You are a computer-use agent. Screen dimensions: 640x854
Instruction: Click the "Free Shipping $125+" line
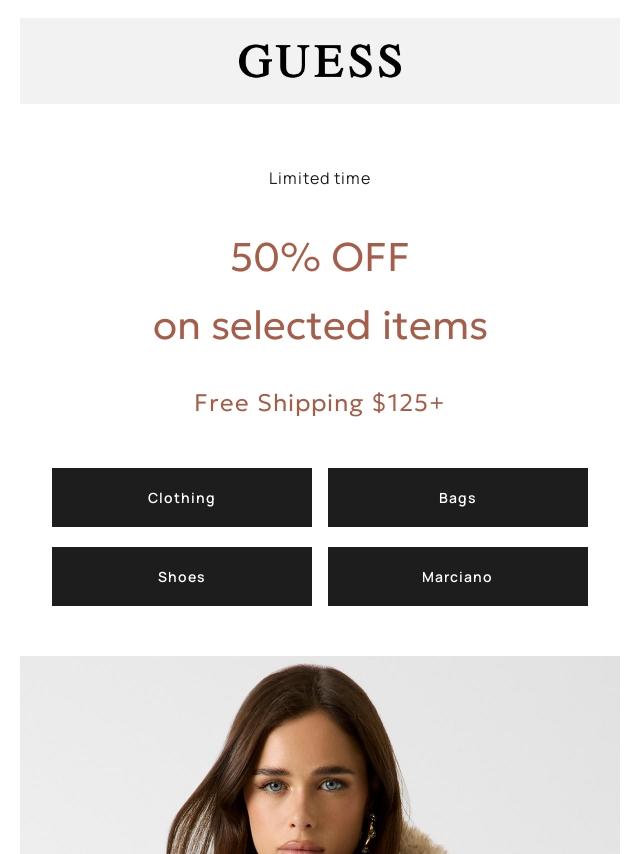coord(320,402)
